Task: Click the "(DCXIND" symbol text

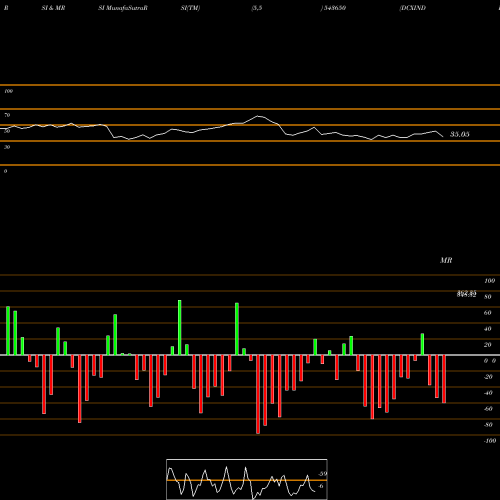Action: pyautogui.click(x=413, y=8)
